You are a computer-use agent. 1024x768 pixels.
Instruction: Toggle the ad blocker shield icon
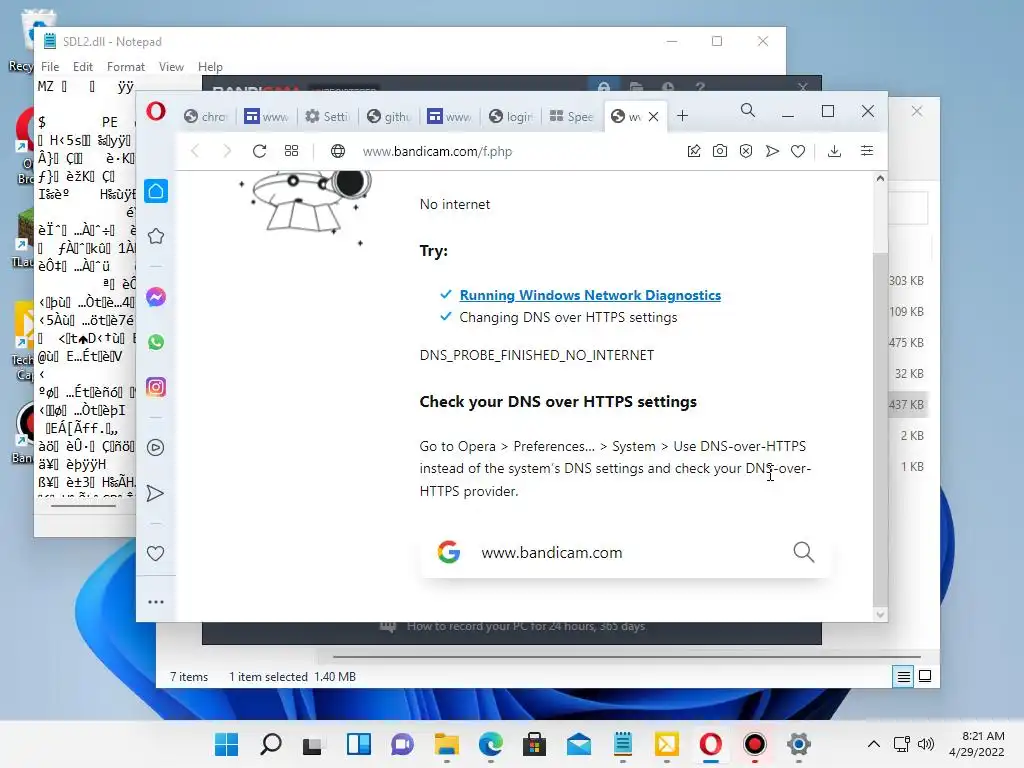[x=746, y=151]
